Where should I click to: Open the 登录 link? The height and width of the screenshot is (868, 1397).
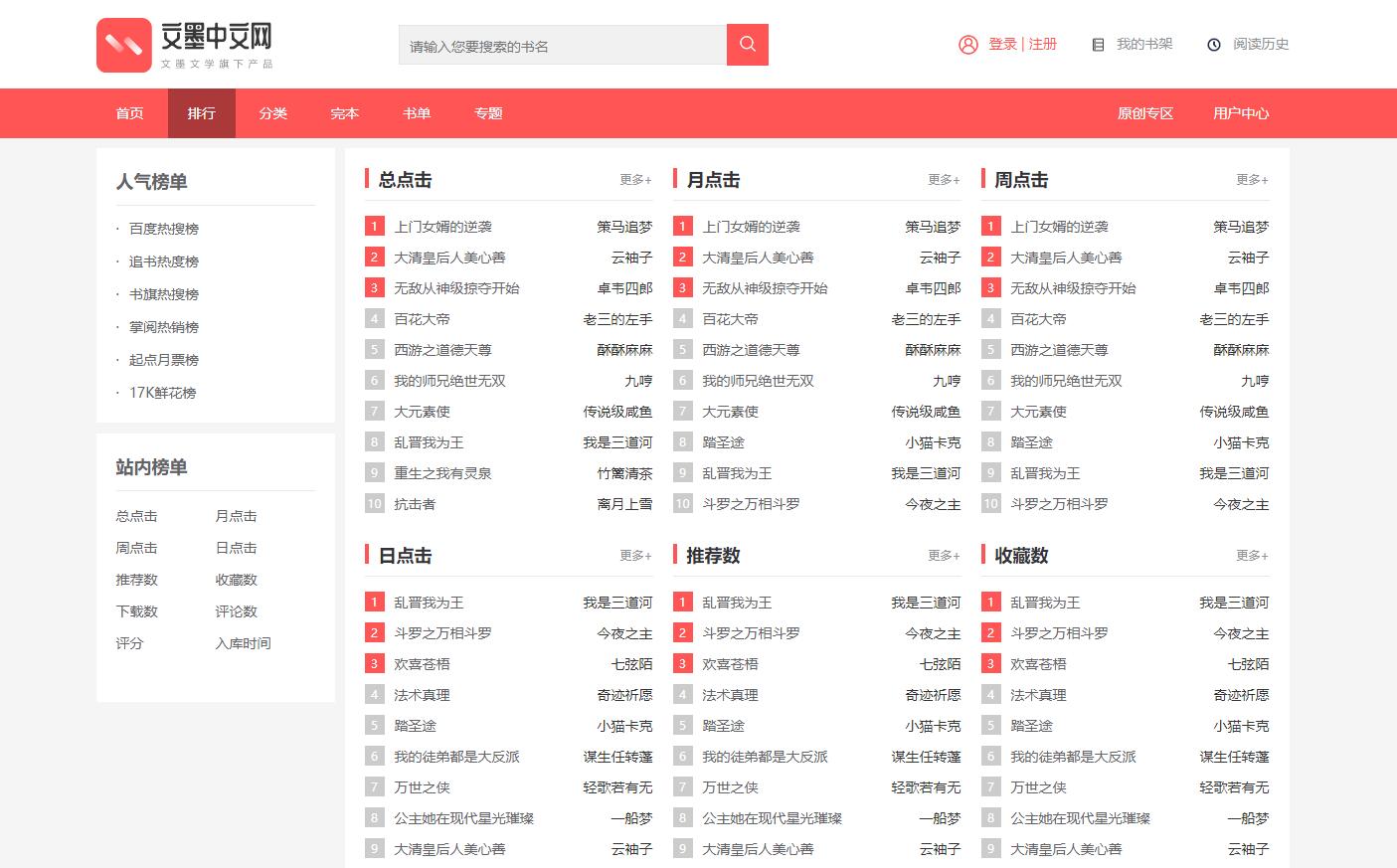tap(1002, 44)
